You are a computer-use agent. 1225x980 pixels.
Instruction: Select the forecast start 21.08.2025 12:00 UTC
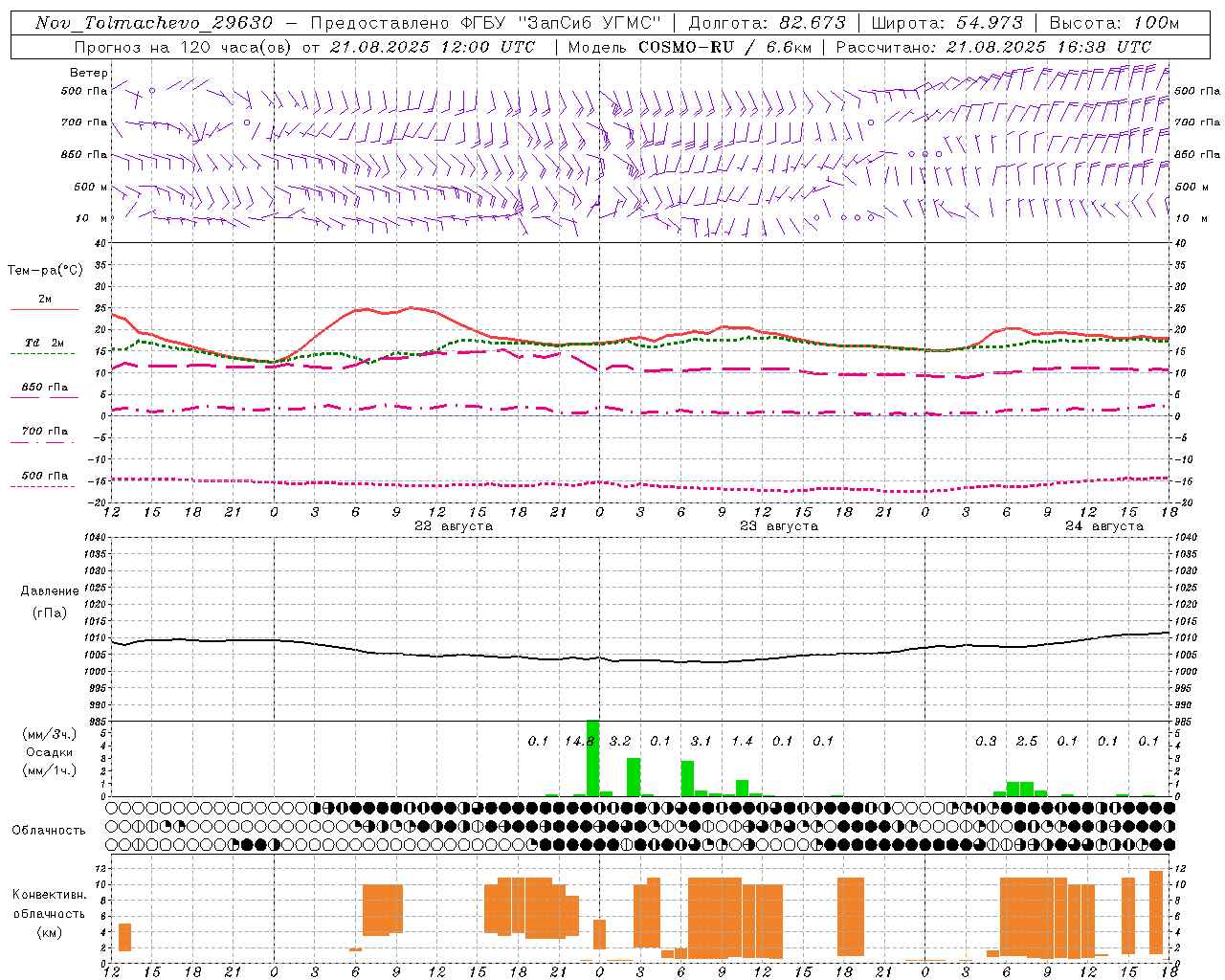pos(432,47)
